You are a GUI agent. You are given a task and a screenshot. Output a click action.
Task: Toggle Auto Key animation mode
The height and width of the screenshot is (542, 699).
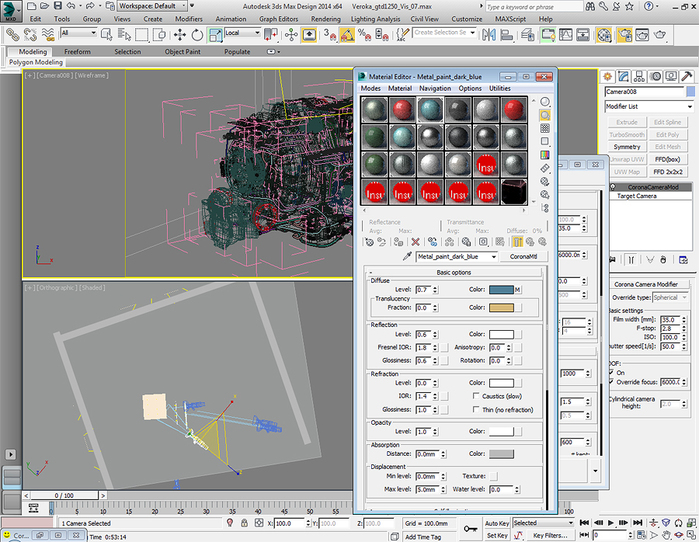tap(497, 523)
